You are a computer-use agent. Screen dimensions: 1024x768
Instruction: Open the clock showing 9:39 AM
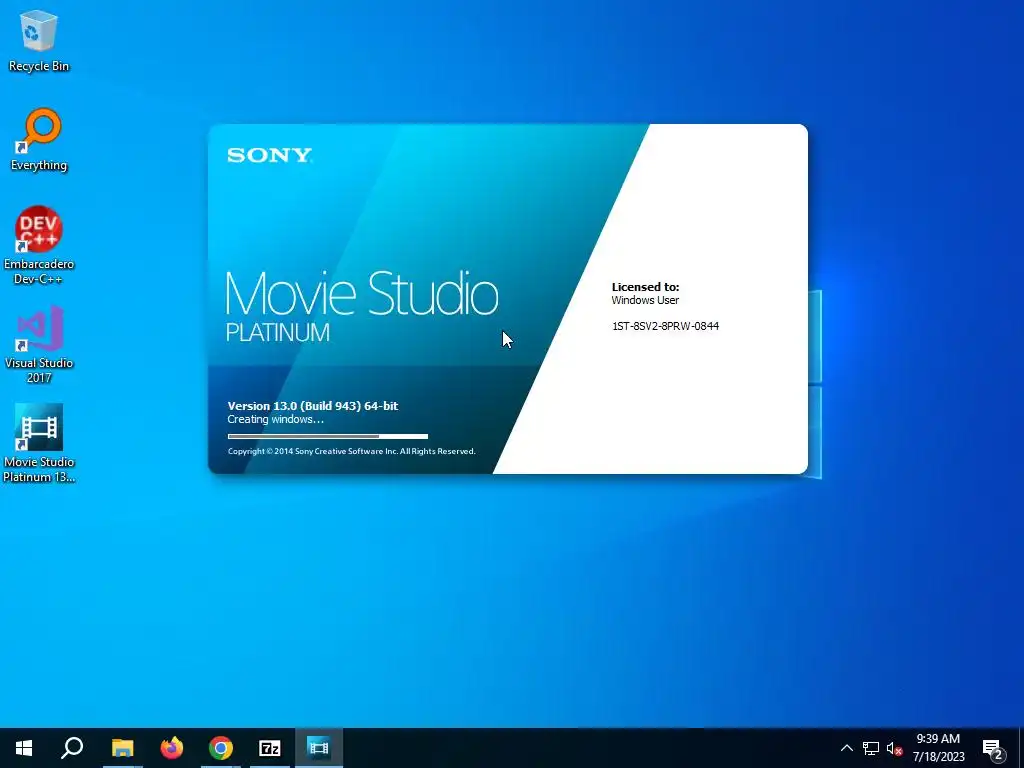(938, 748)
